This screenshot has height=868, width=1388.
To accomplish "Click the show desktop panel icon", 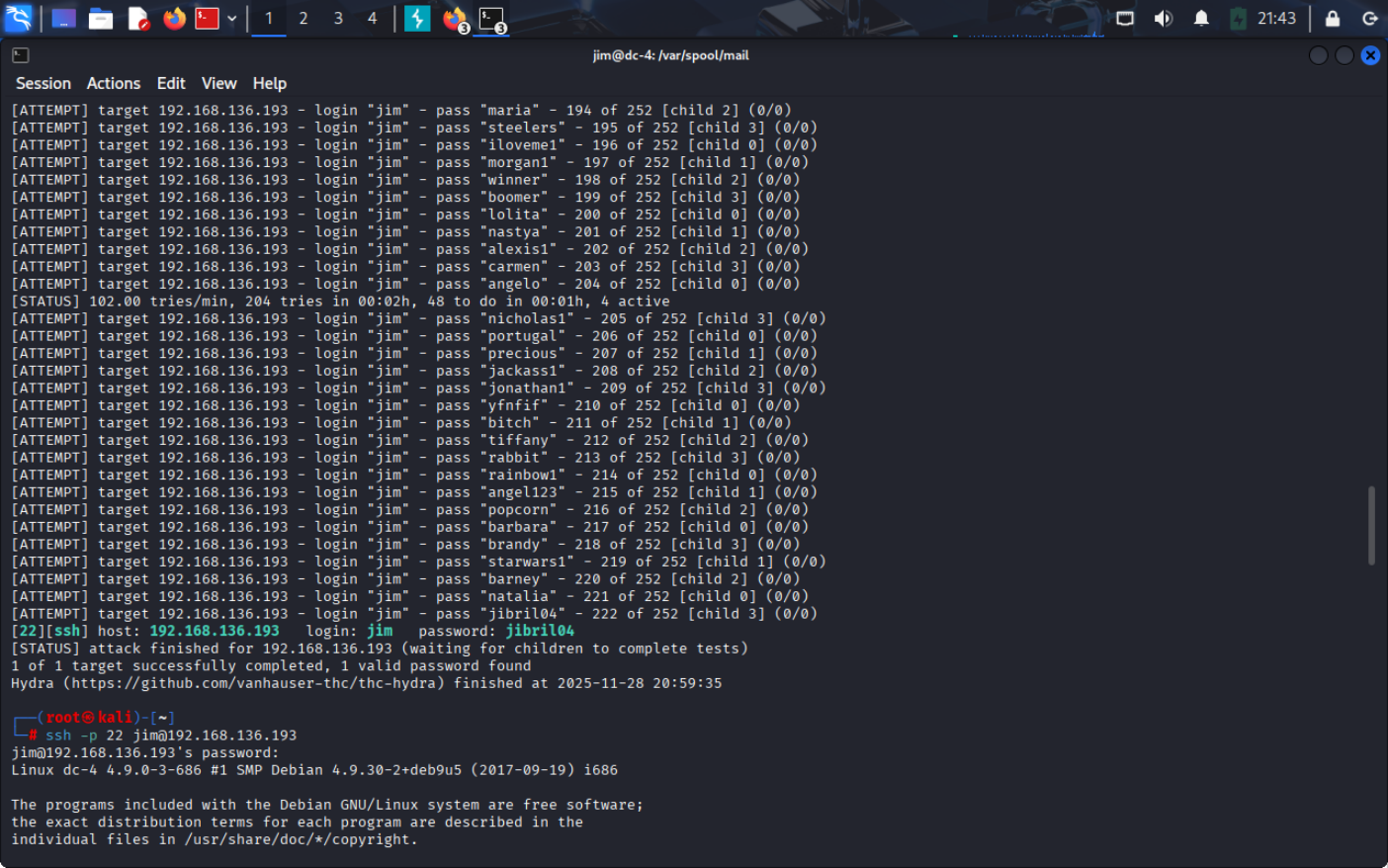I will [63, 18].
